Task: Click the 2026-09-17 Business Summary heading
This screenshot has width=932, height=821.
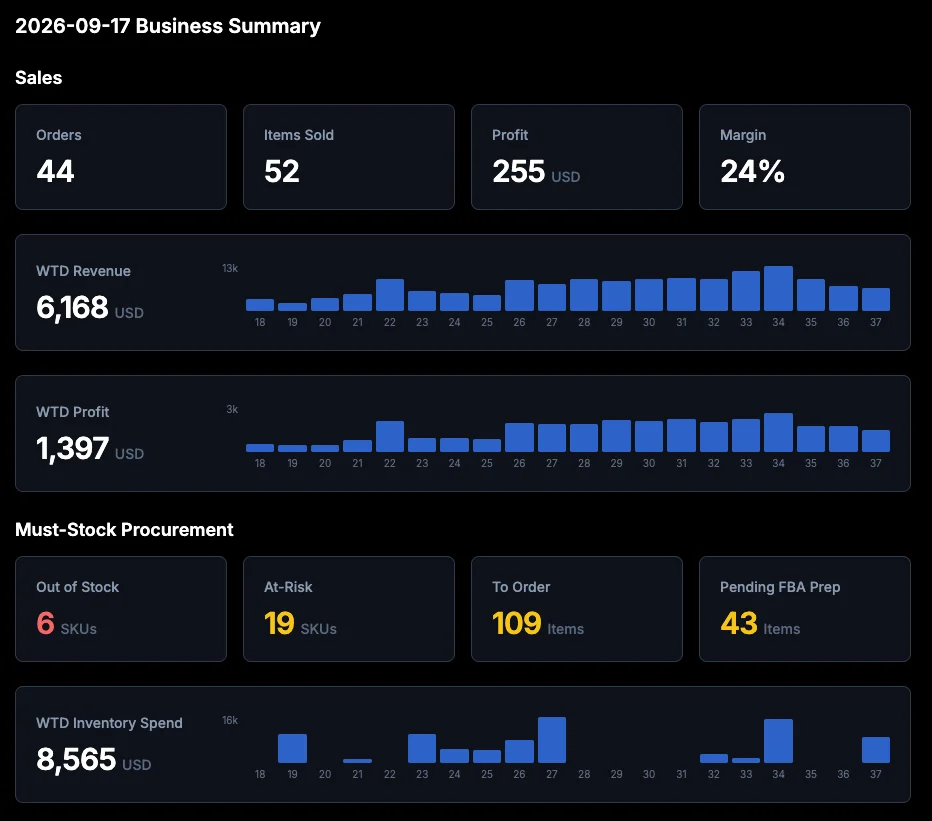Action: tap(168, 26)
